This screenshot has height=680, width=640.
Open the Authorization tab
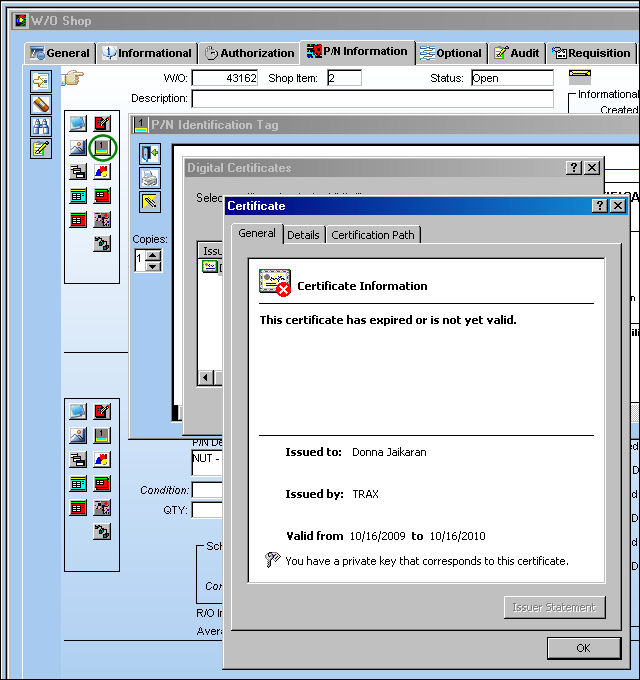pos(250,53)
